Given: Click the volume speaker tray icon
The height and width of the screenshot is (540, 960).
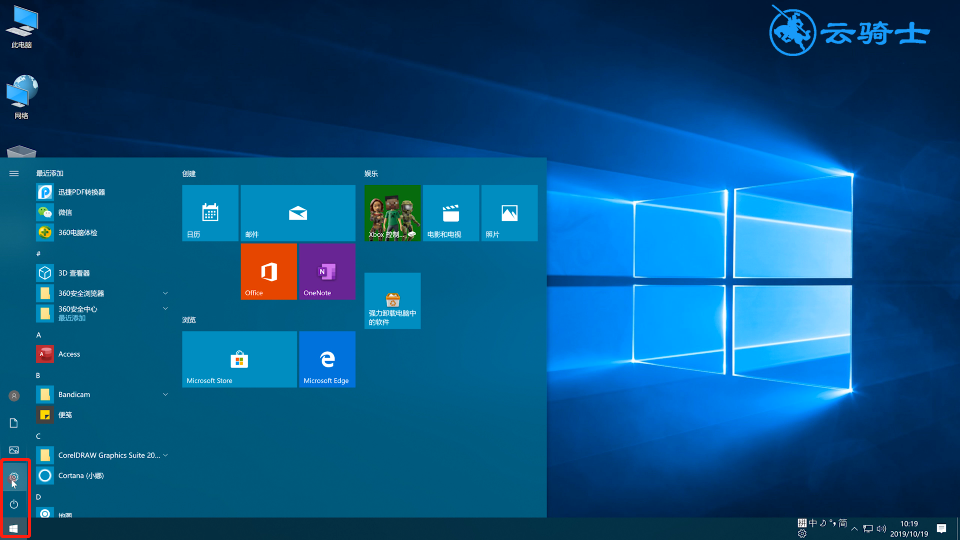Looking at the screenshot, I should [x=882, y=529].
